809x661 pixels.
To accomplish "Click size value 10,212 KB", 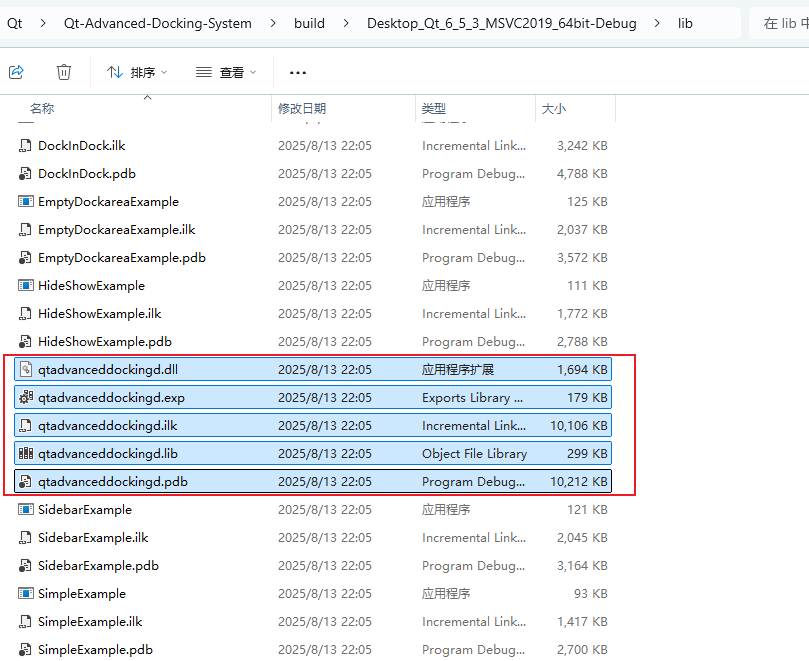I will click(578, 481).
